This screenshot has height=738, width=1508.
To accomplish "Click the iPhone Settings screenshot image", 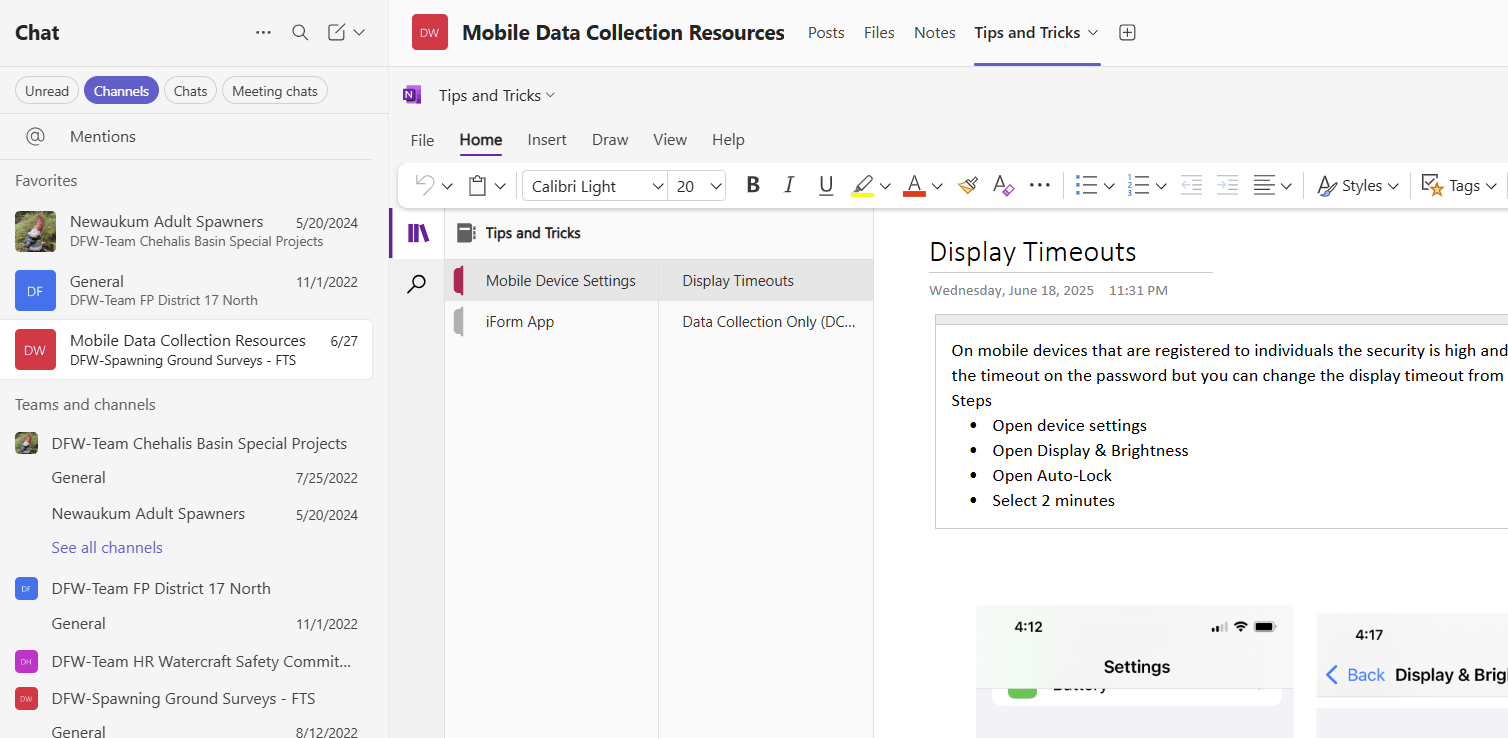I will 1134,671.
